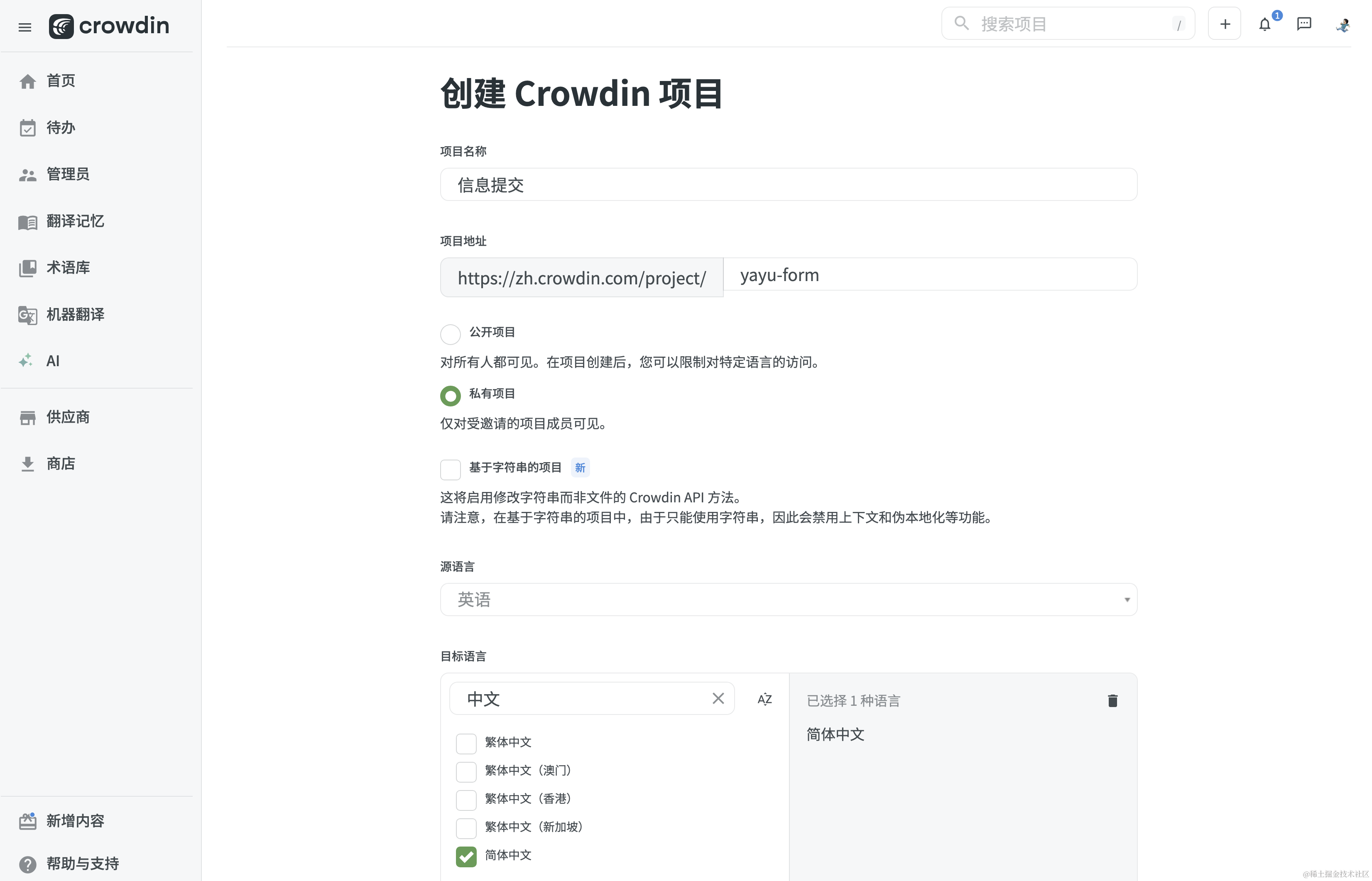Click the Crowdin logo
The image size is (1372, 881).
tap(109, 26)
